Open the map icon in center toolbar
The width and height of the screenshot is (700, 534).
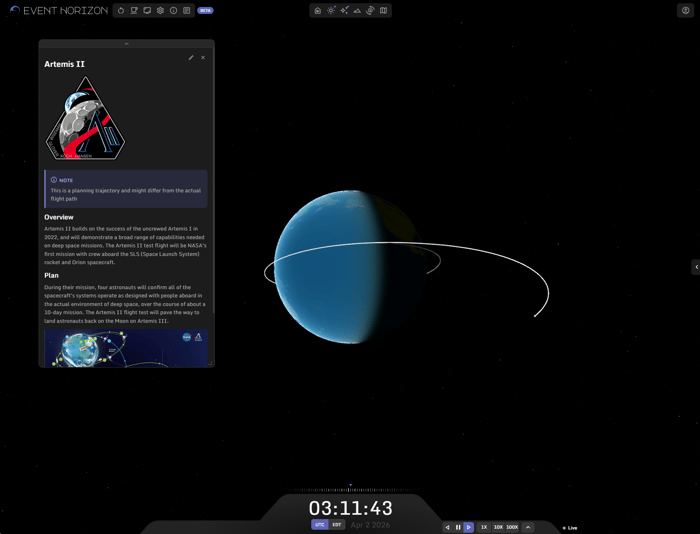[383, 10]
